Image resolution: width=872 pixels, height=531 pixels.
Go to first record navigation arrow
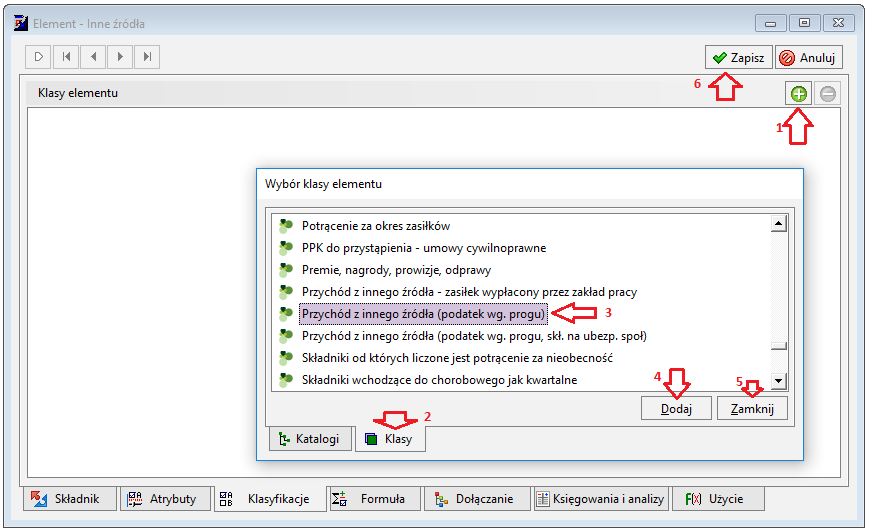pos(66,57)
